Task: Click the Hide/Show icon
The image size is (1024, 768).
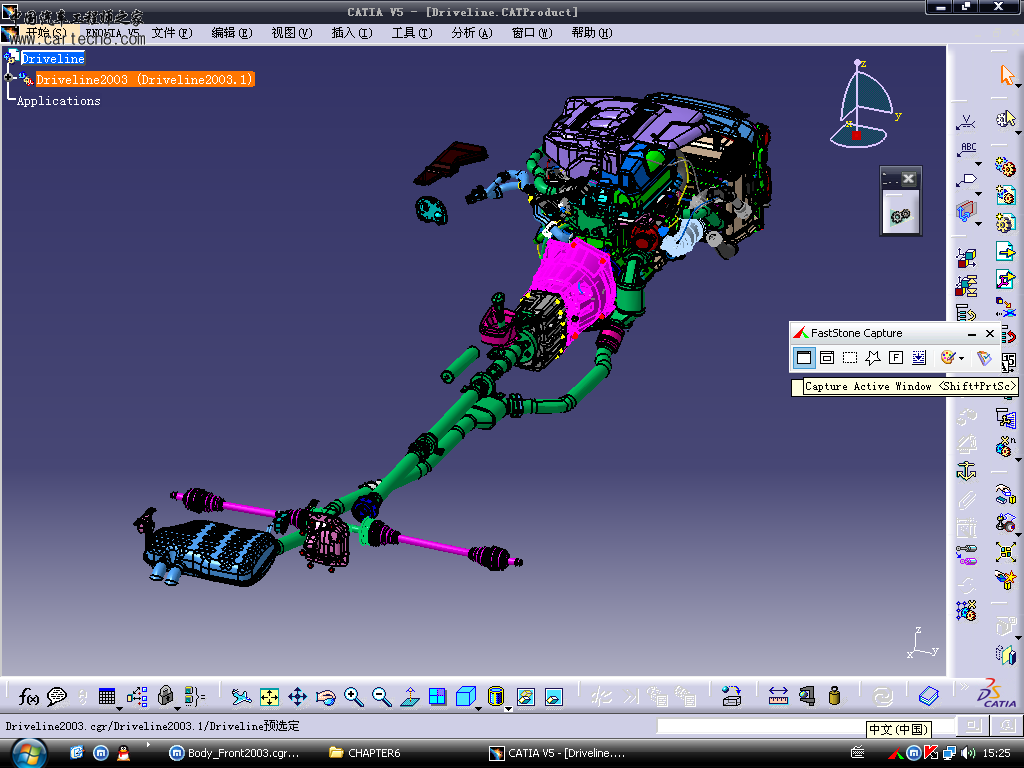Action: [x=526, y=697]
